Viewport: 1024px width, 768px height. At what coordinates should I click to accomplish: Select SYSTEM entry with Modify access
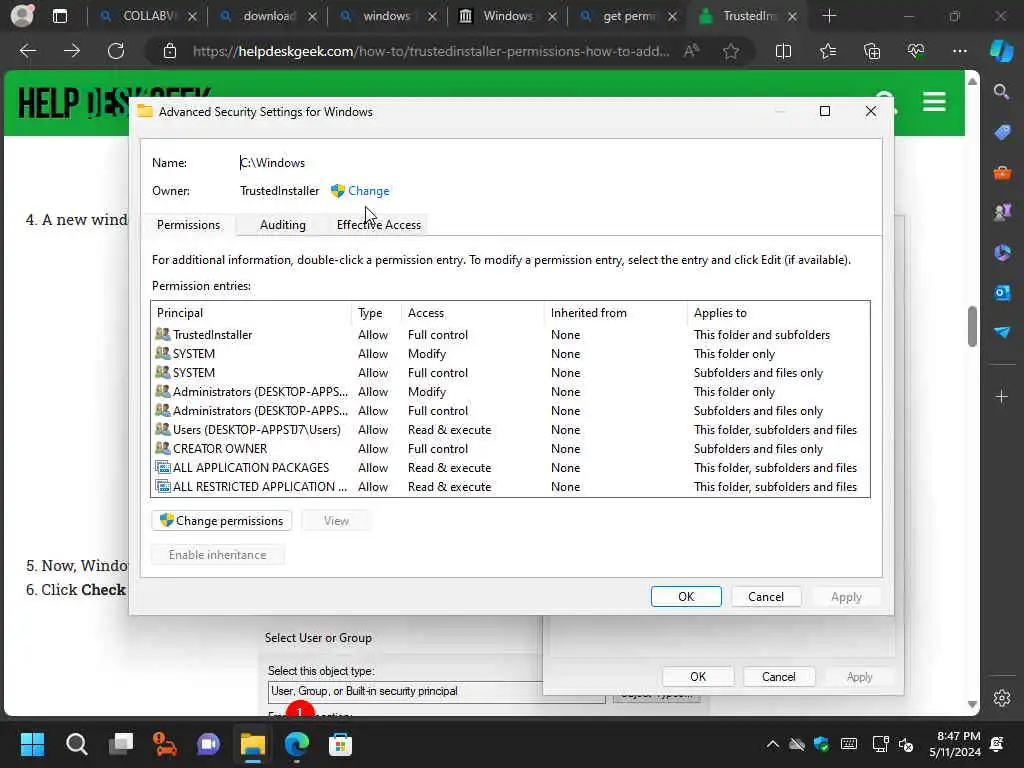click(x=510, y=353)
